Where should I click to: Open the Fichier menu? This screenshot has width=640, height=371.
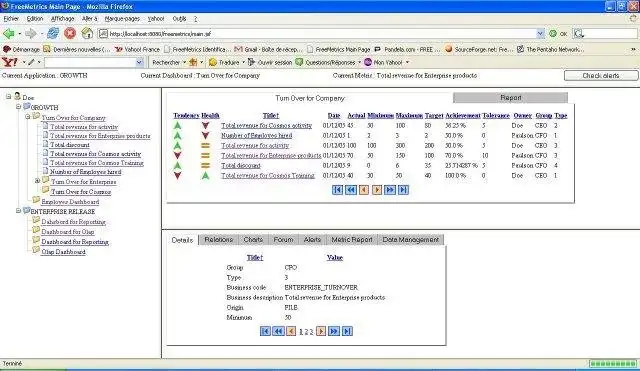tap(11, 19)
